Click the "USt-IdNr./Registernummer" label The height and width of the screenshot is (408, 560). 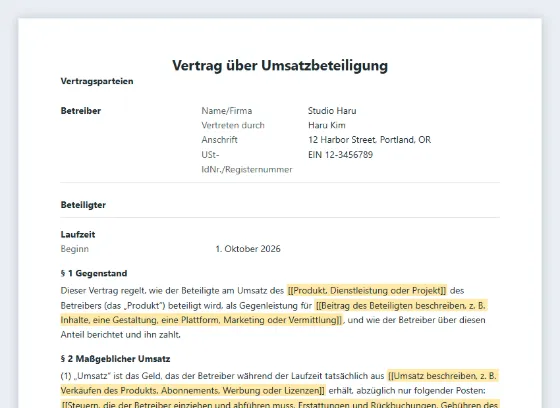click(x=247, y=162)
